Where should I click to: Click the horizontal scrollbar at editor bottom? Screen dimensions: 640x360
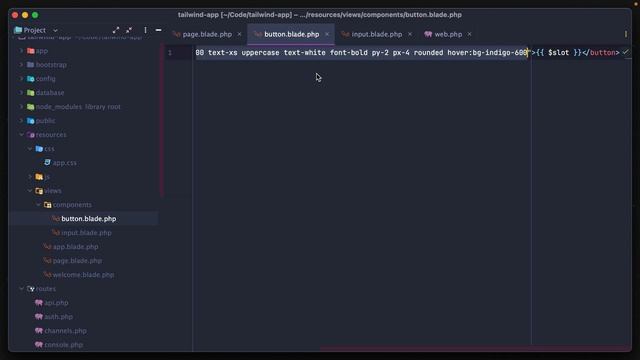pyautogui.click(x=475, y=349)
